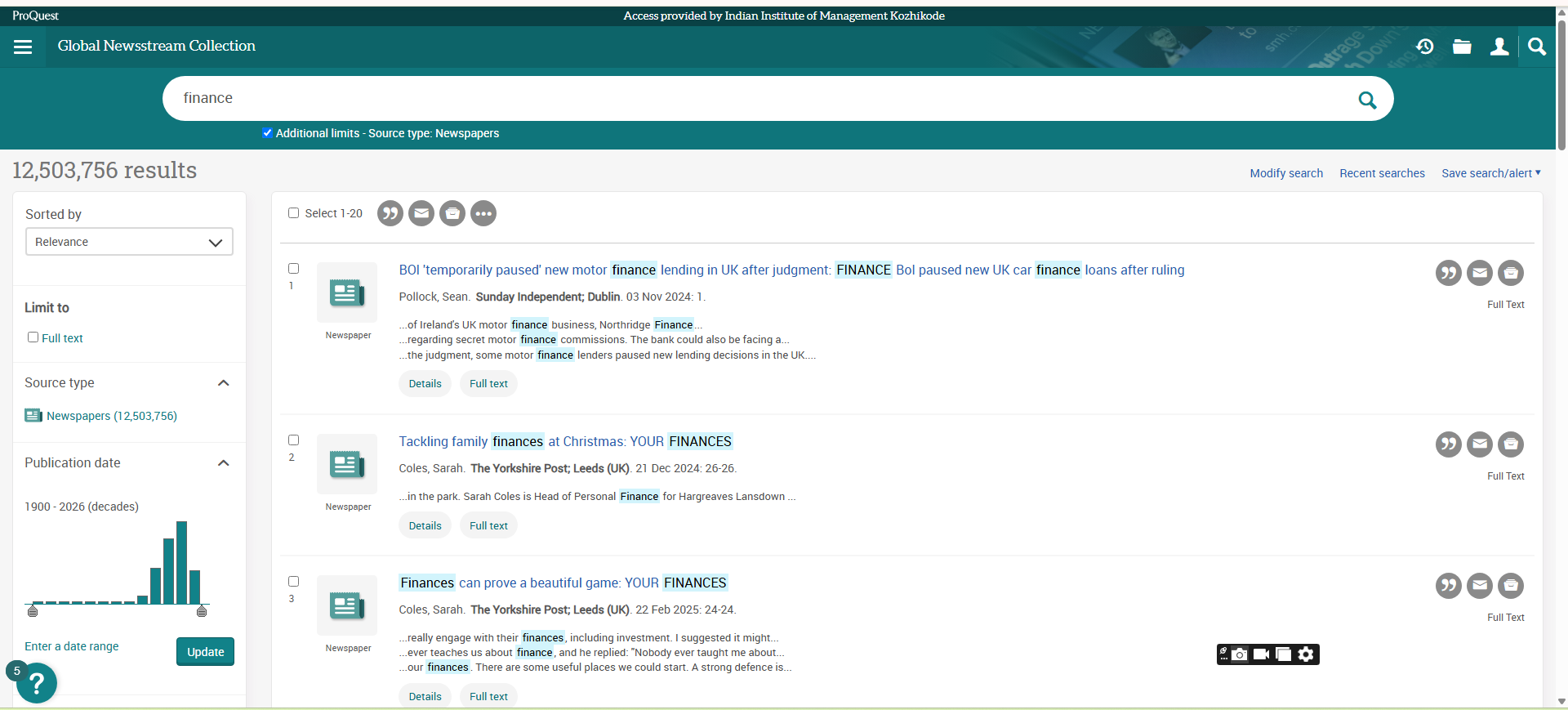The image size is (1568, 710).
Task: Click the Modify search link
Action: pyautogui.click(x=1286, y=173)
